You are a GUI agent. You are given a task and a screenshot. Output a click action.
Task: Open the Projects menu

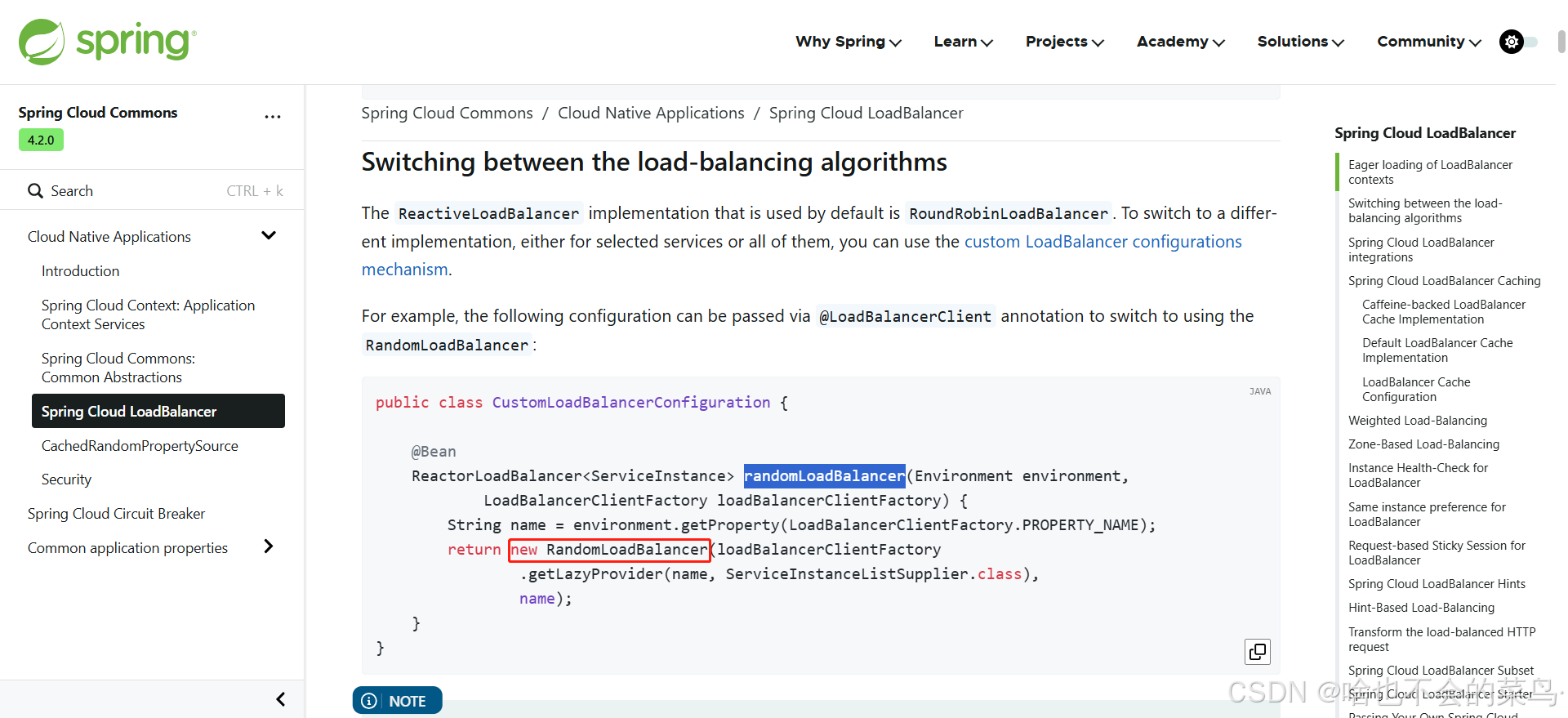click(1065, 42)
